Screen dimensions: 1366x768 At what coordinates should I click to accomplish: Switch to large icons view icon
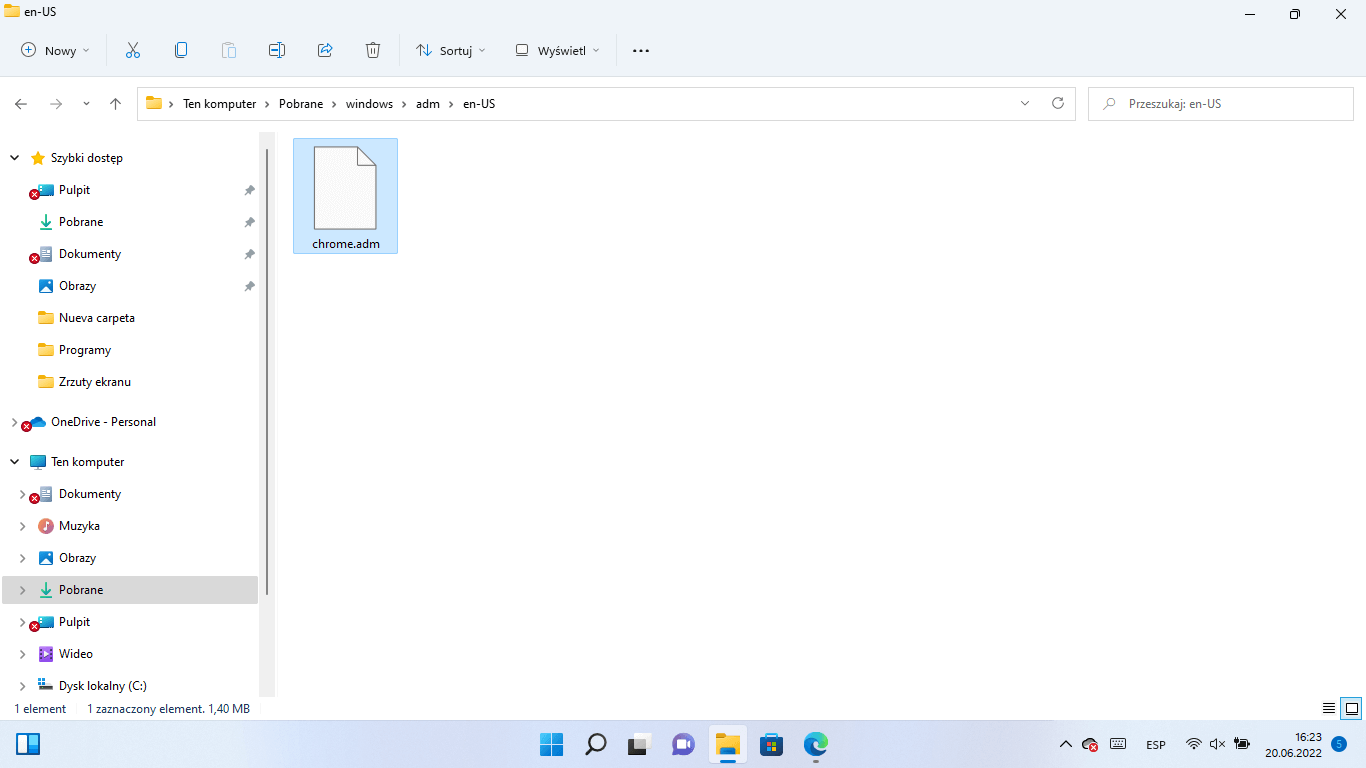[1351, 708]
